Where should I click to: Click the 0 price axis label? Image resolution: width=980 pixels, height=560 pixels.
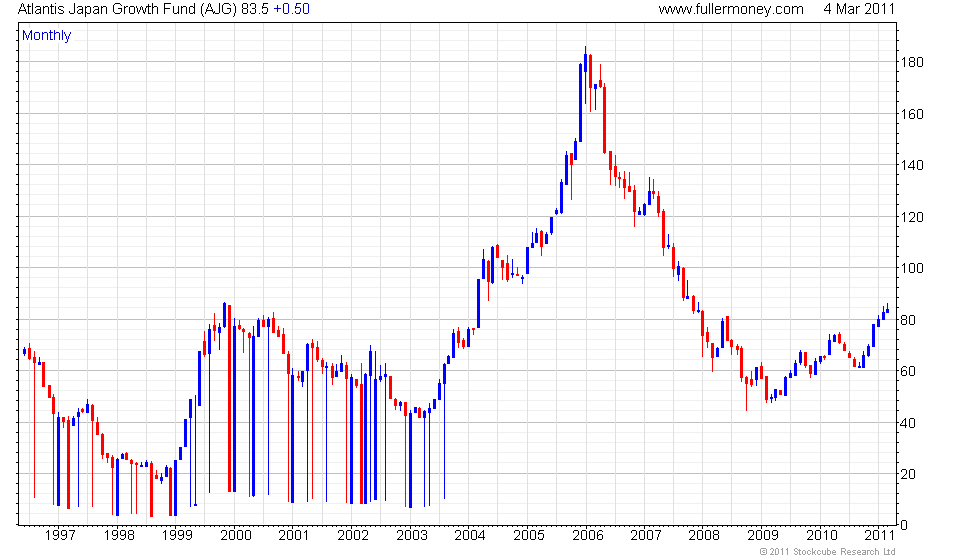[904, 526]
